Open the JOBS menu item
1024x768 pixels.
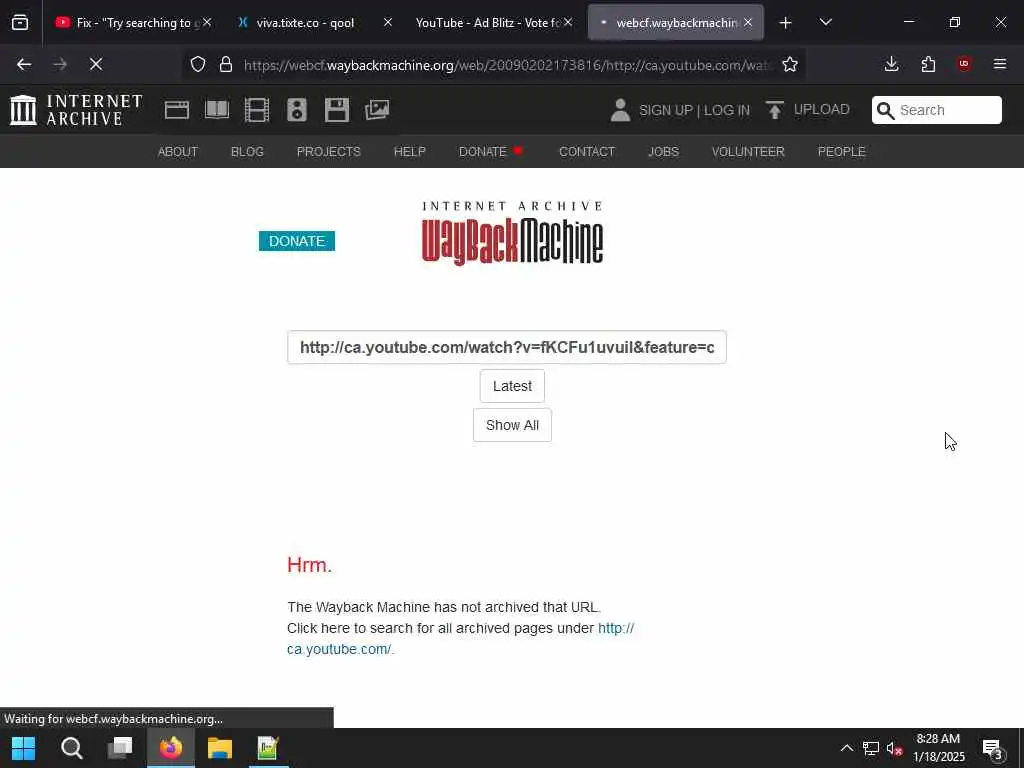click(663, 152)
